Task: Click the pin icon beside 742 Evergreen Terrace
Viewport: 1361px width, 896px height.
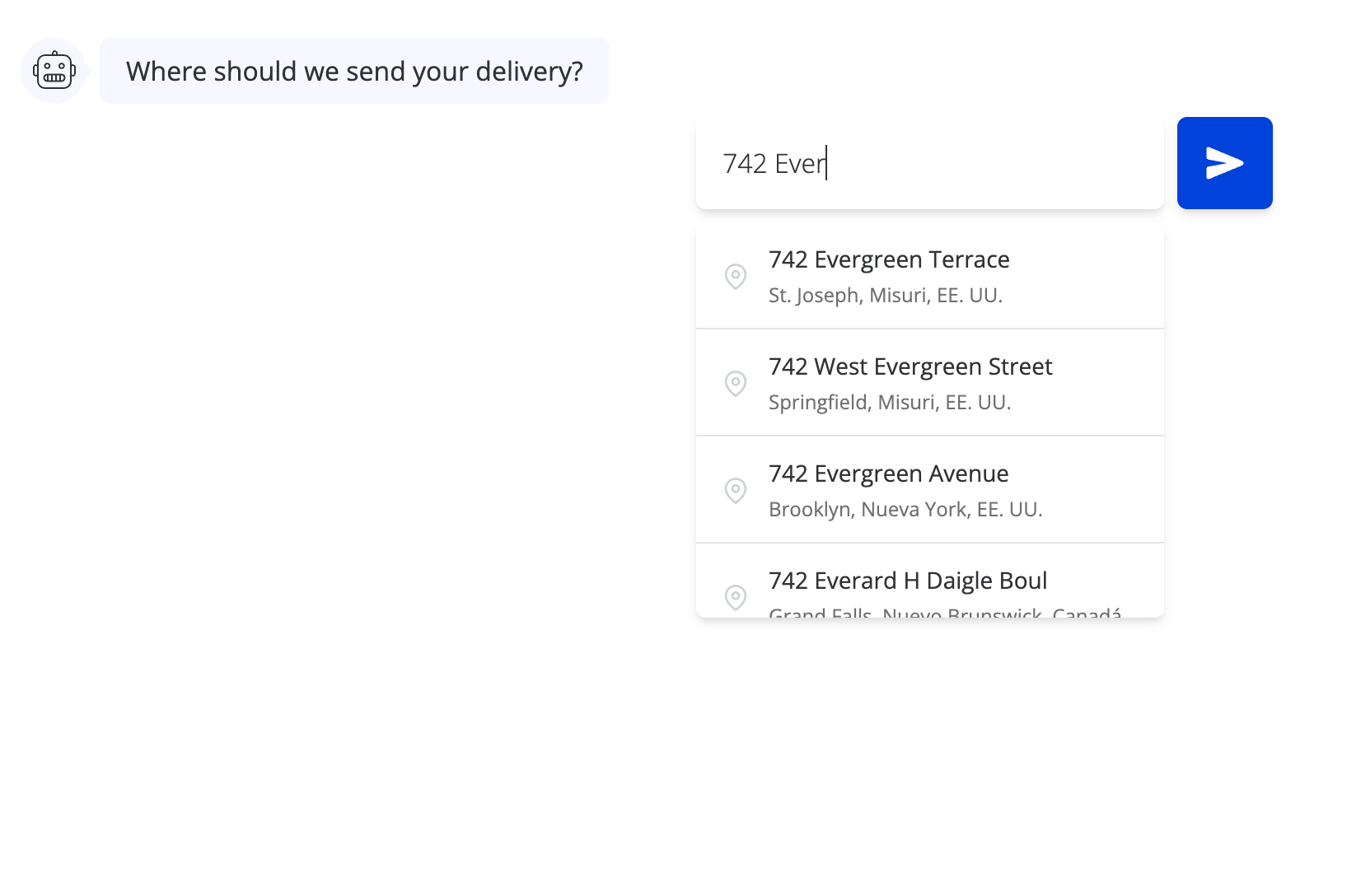Action: pos(736,276)
